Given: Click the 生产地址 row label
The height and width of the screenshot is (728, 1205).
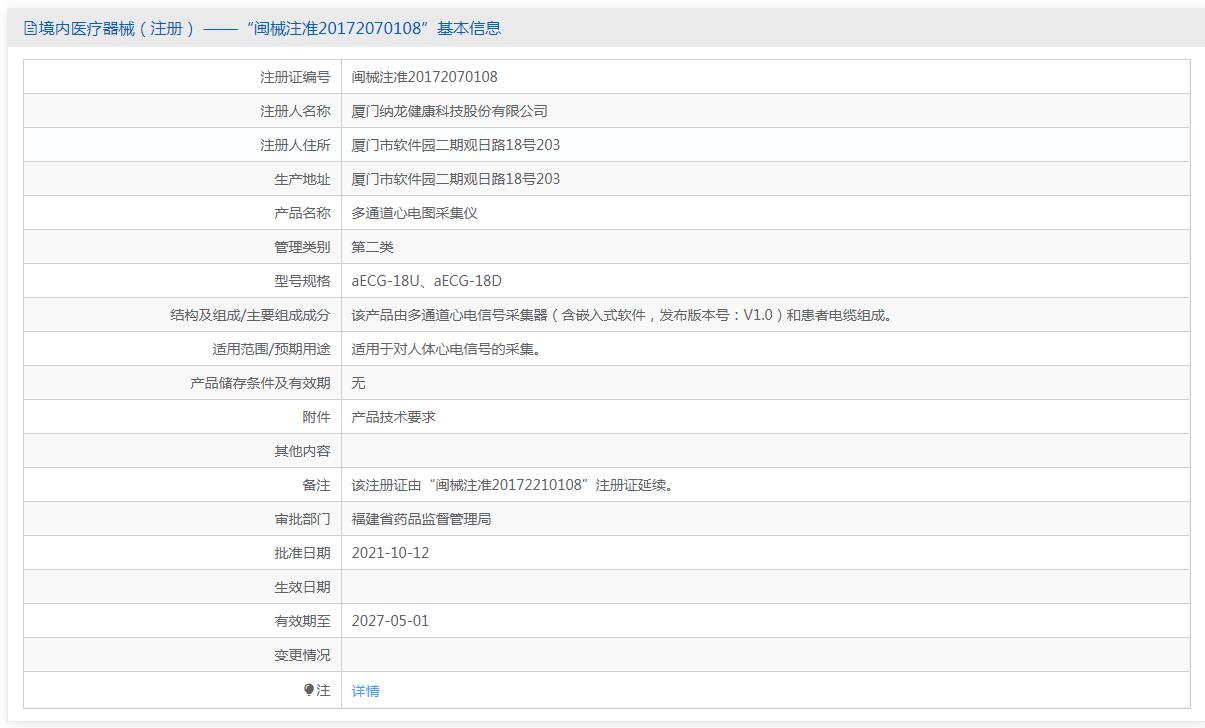Looking at the screenshot, I should point(302,179).
